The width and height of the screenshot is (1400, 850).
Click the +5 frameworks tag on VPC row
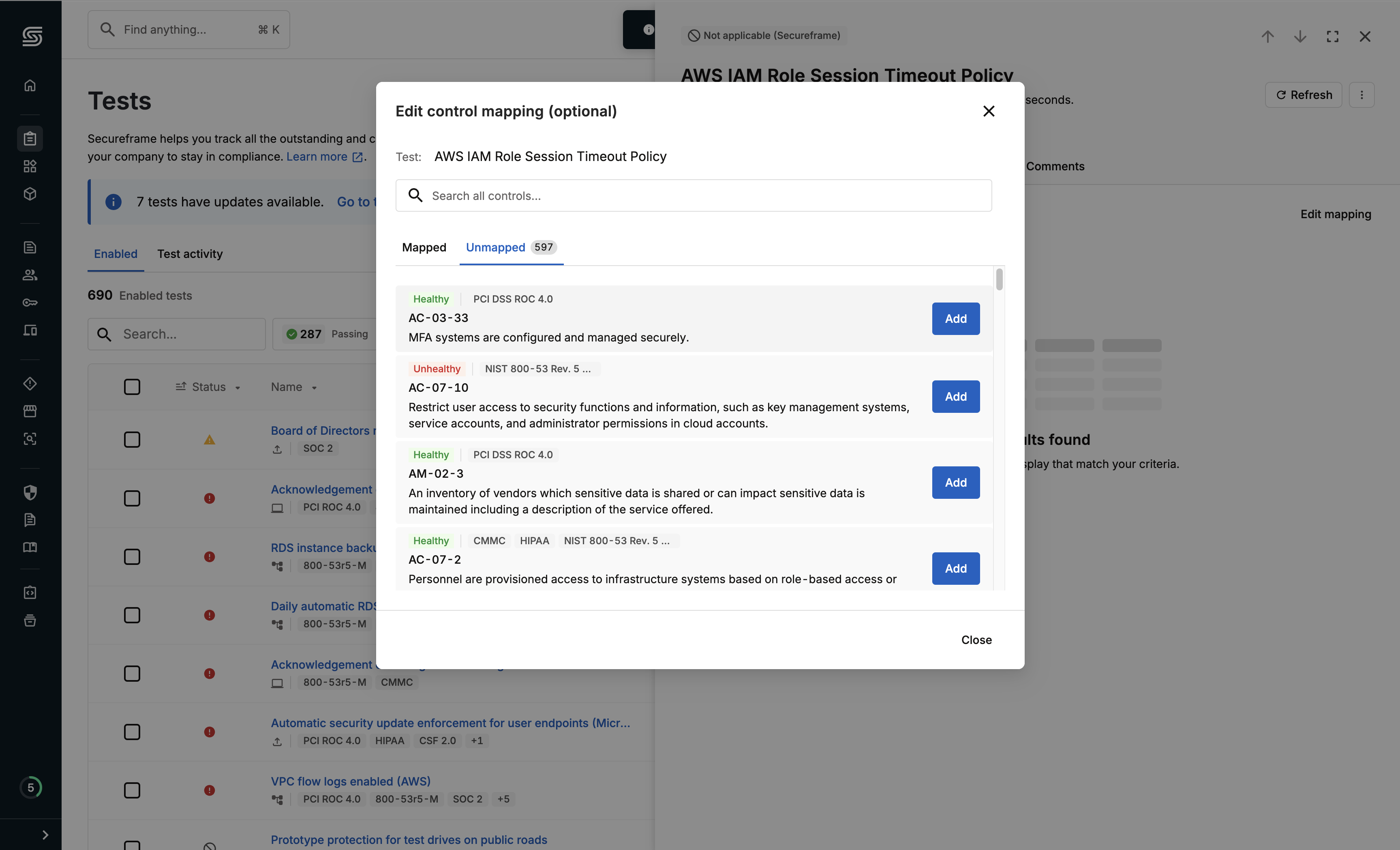(503, 799)
